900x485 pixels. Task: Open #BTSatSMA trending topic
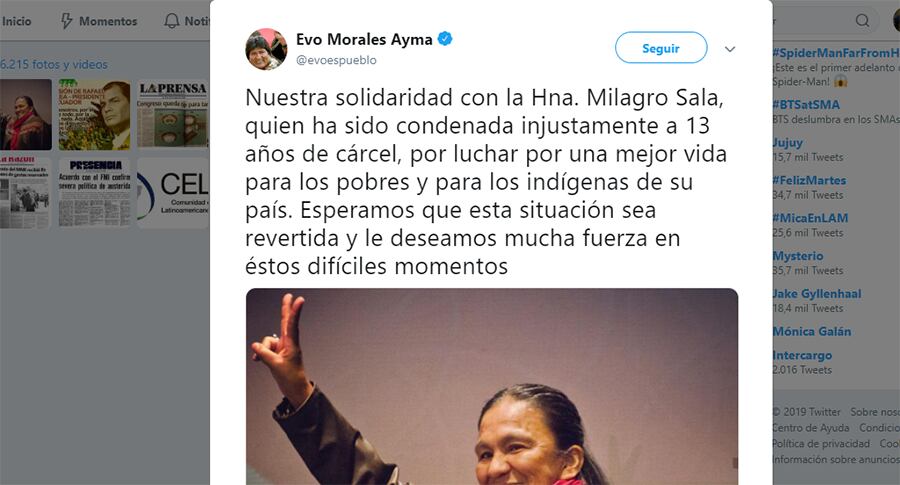tap(806, 104)
